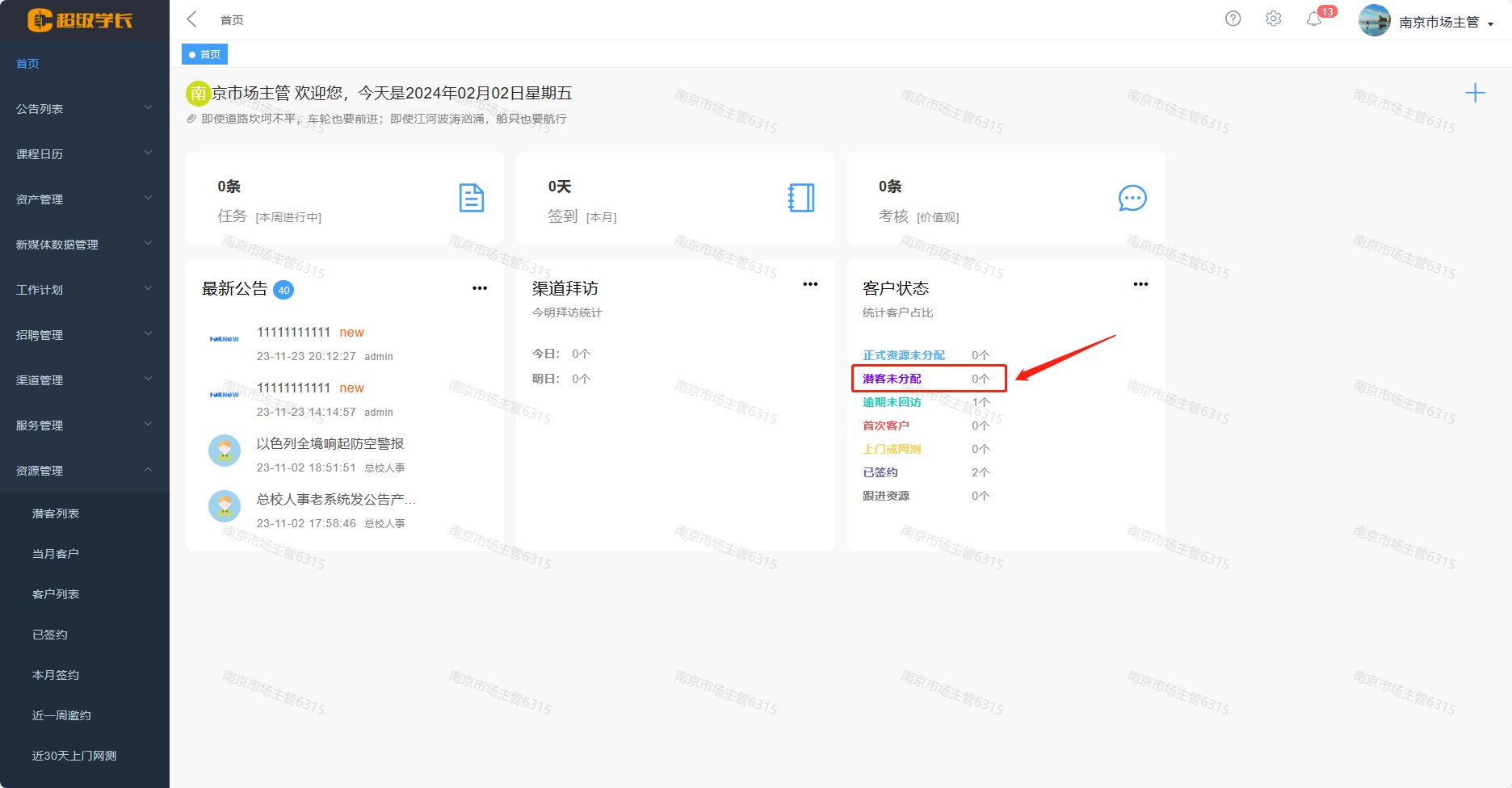Click the user avatar thumbnail
Viewport: 1512px width, 788px height.
(x=1374, y=21)
